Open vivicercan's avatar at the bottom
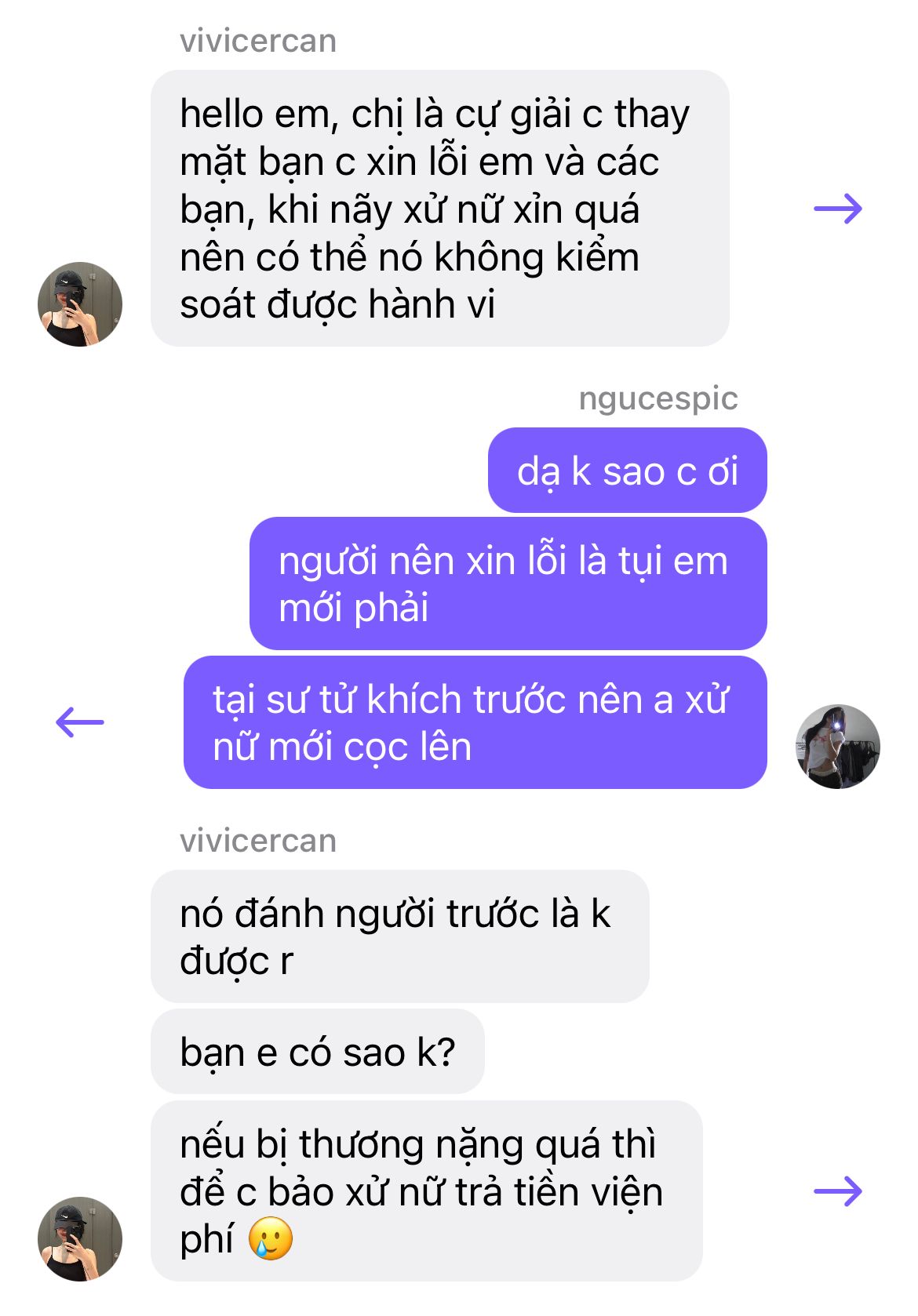 [x=80, y=1239]
